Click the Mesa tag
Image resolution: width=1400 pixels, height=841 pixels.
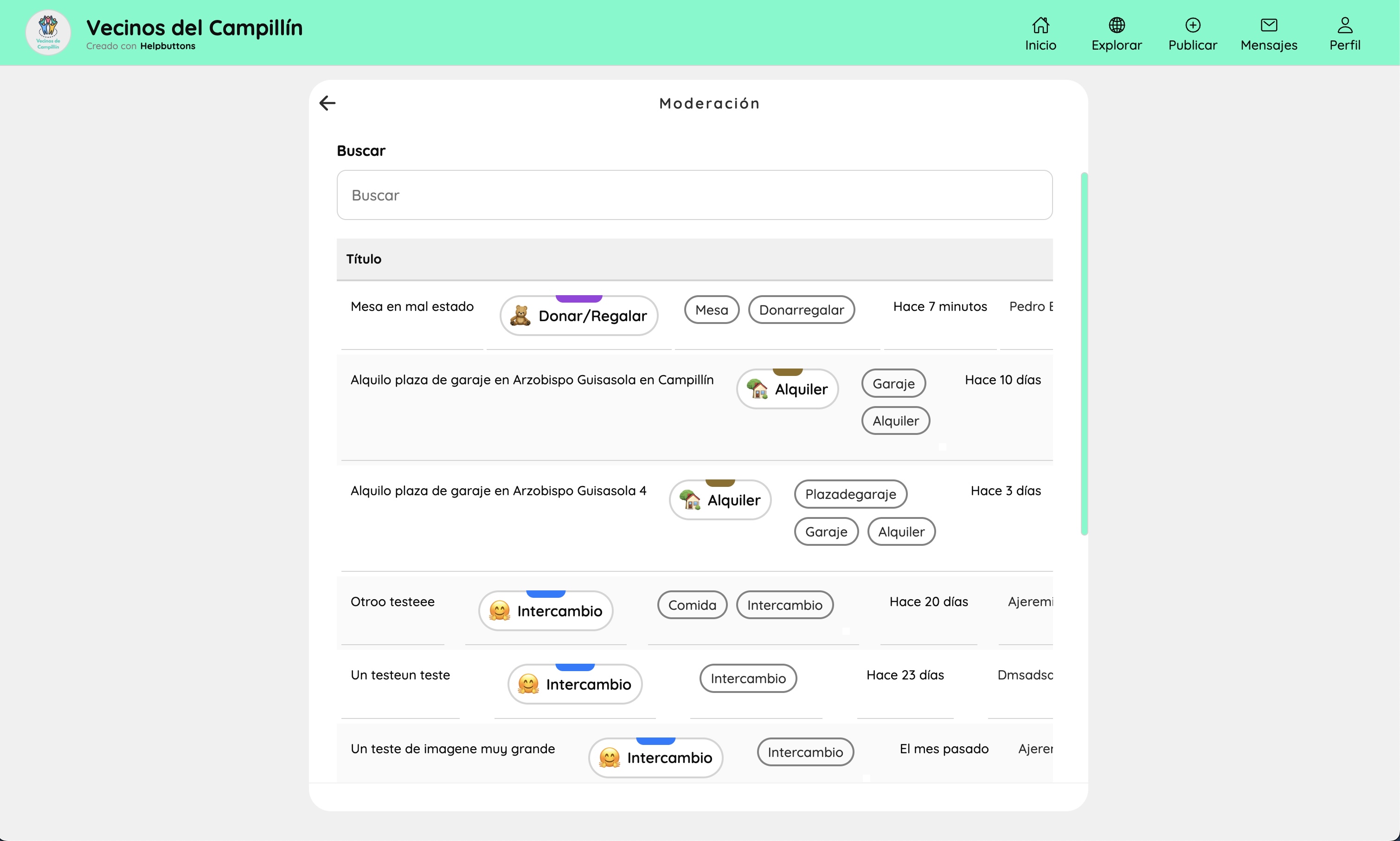coord(712,310)
